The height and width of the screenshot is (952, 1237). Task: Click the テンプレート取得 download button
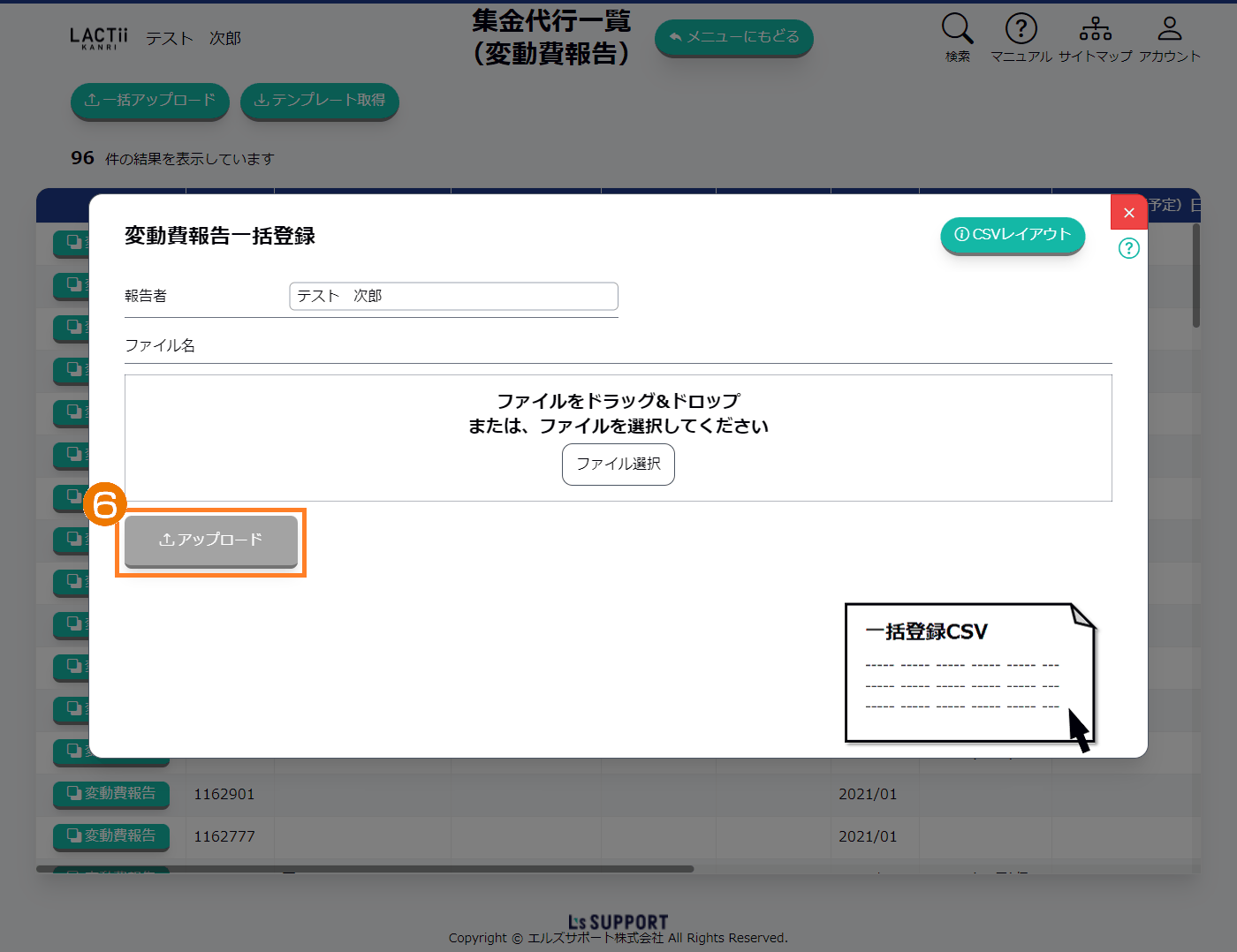319,101
